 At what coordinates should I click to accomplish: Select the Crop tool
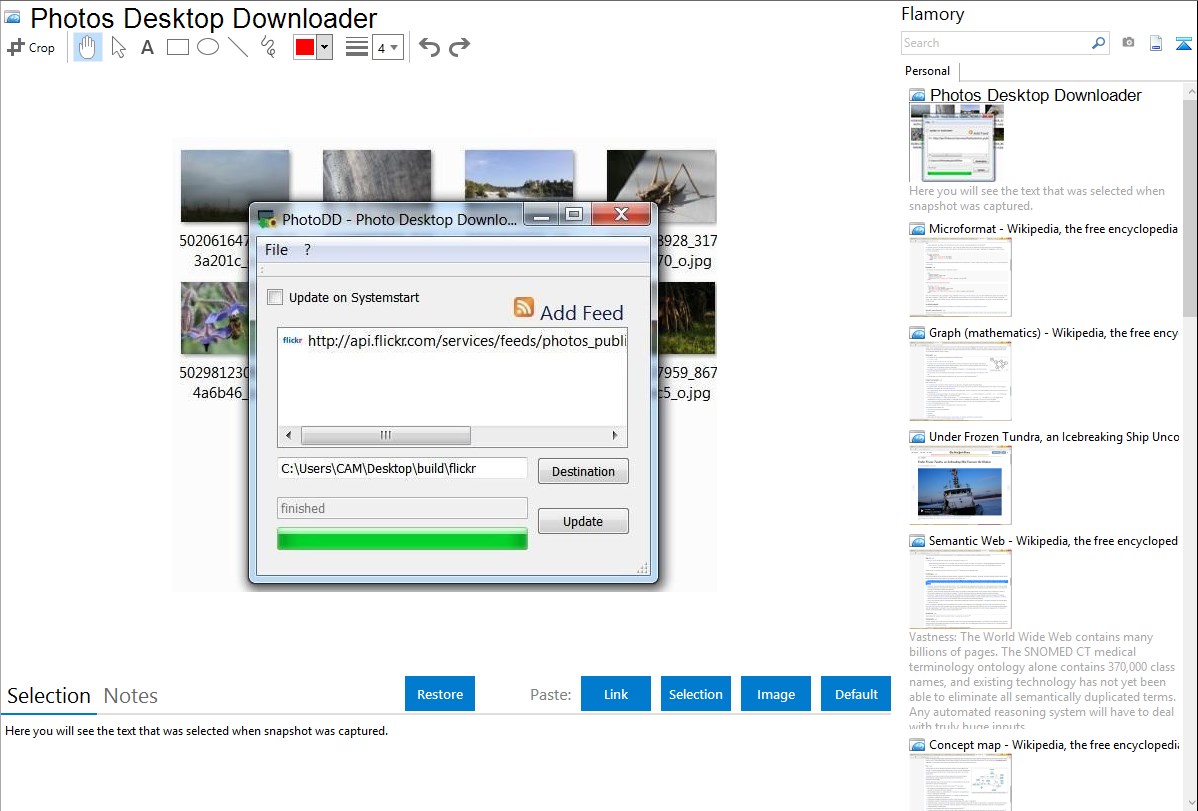point(31,47)
